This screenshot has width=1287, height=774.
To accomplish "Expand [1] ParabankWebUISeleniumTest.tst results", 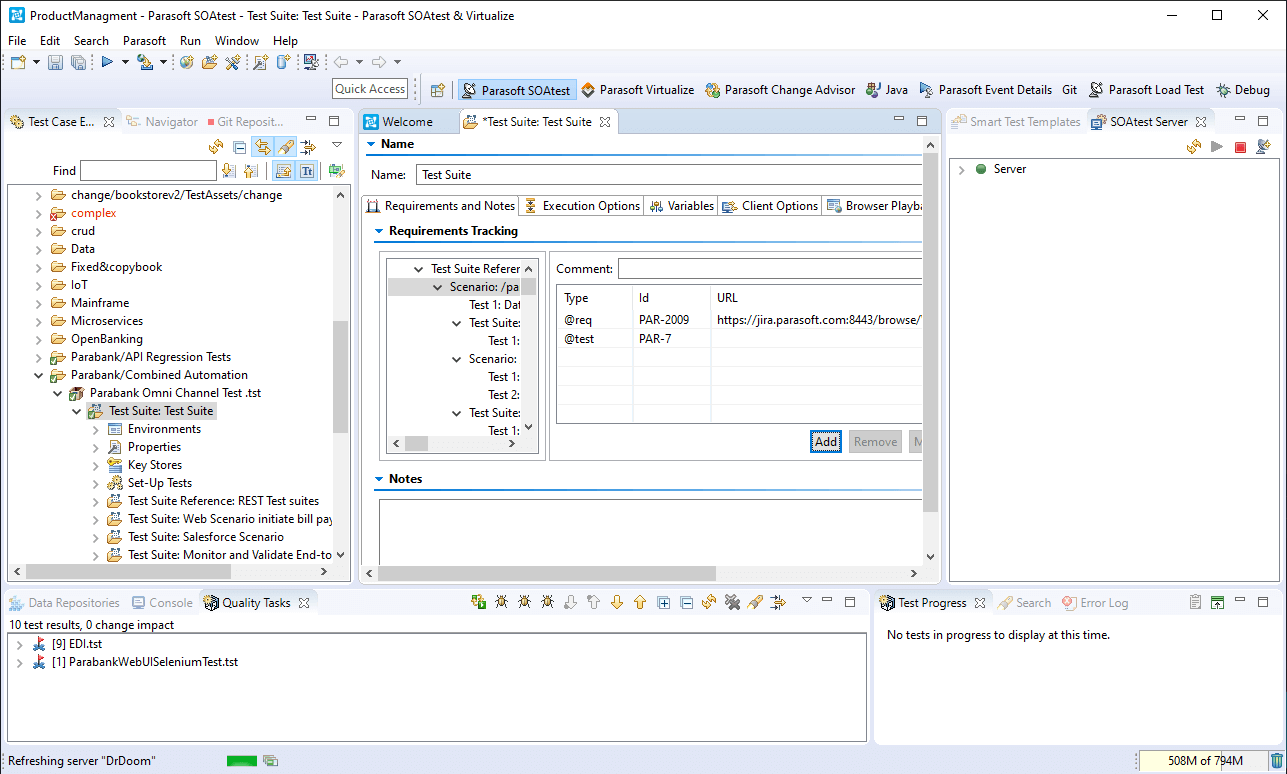I will click(x=19, y=662).
